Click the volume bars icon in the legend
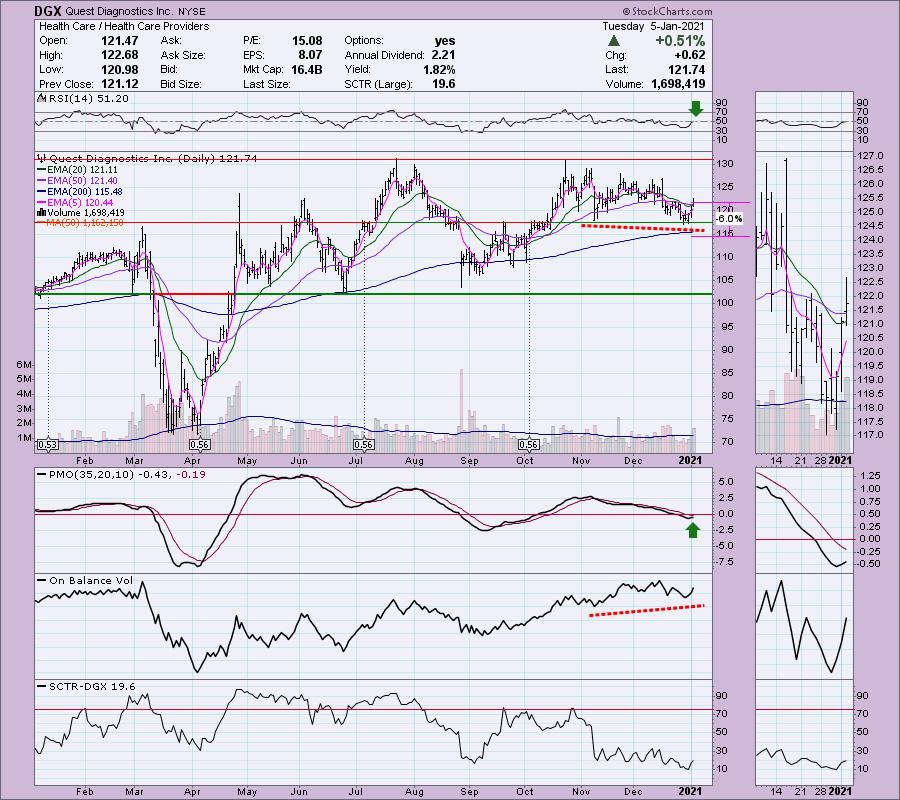 click(41, 213)
